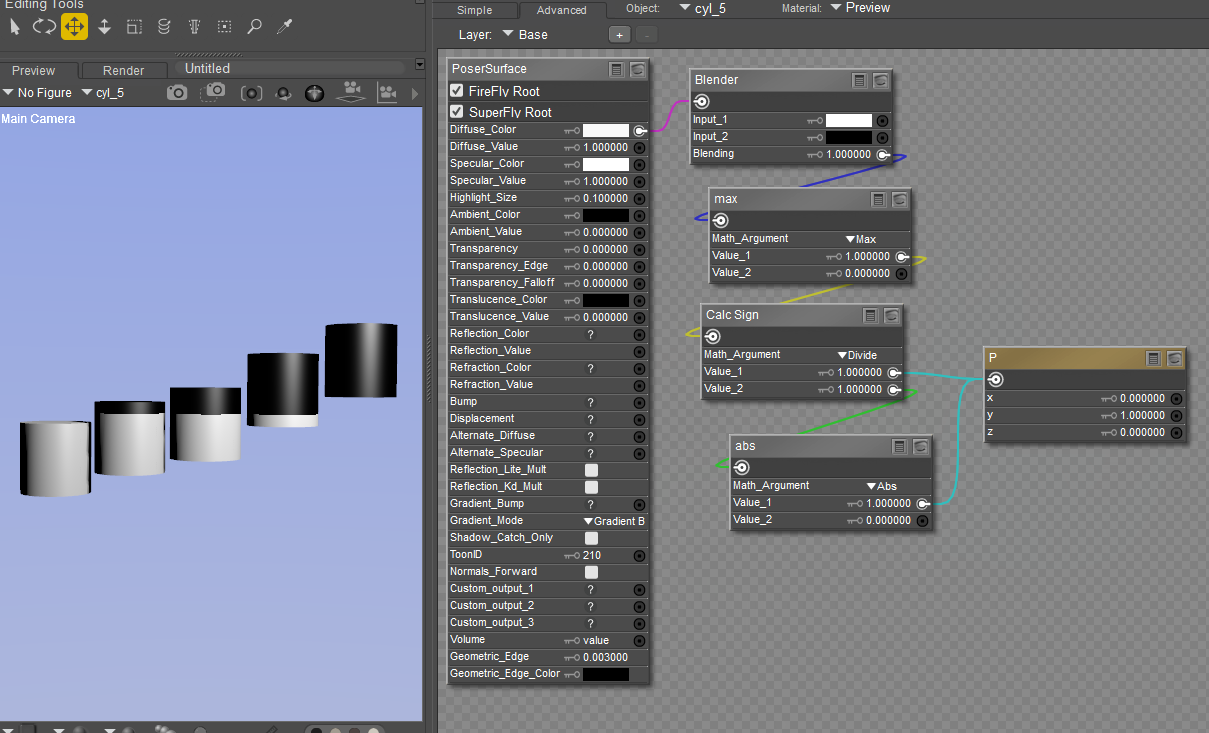The height and width of the screenshot is (733, 1209).
Task: Open the P node's parameter panel icon
Action: [x=1153, y=358]
